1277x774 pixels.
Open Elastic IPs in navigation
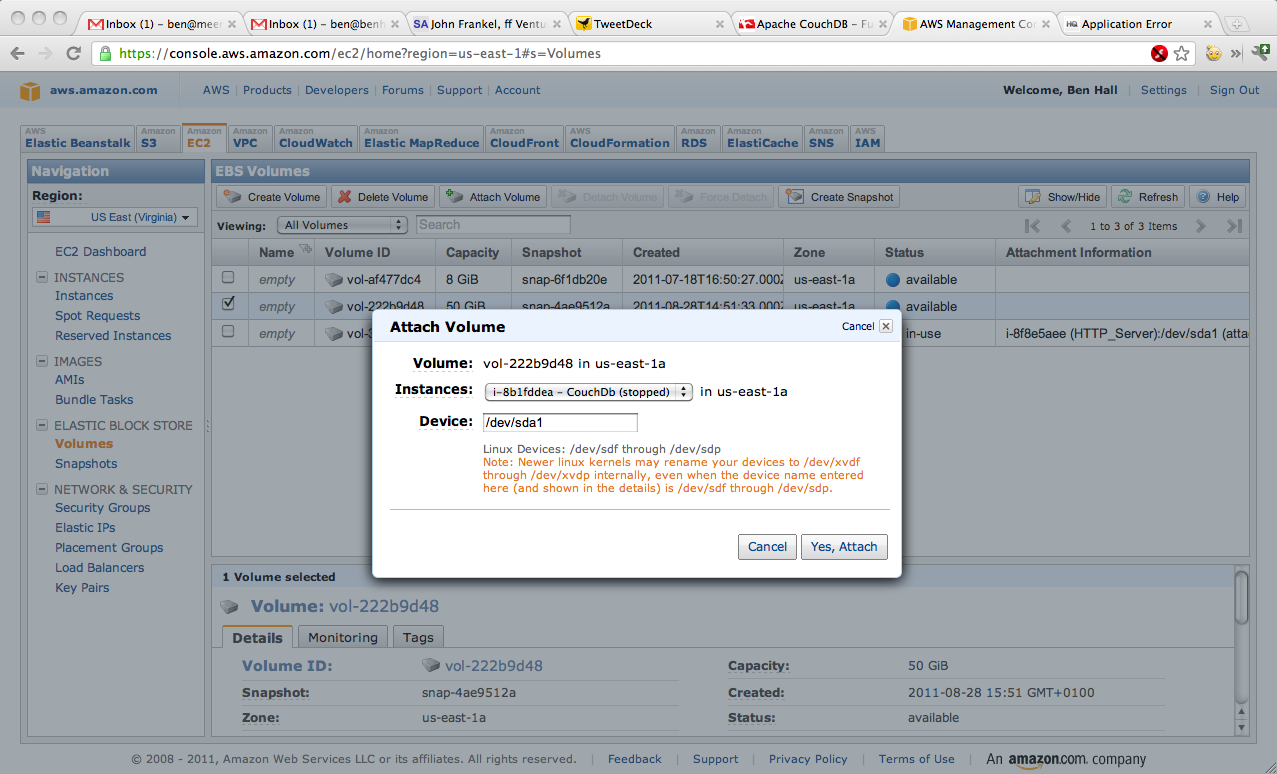coord(85,528)
